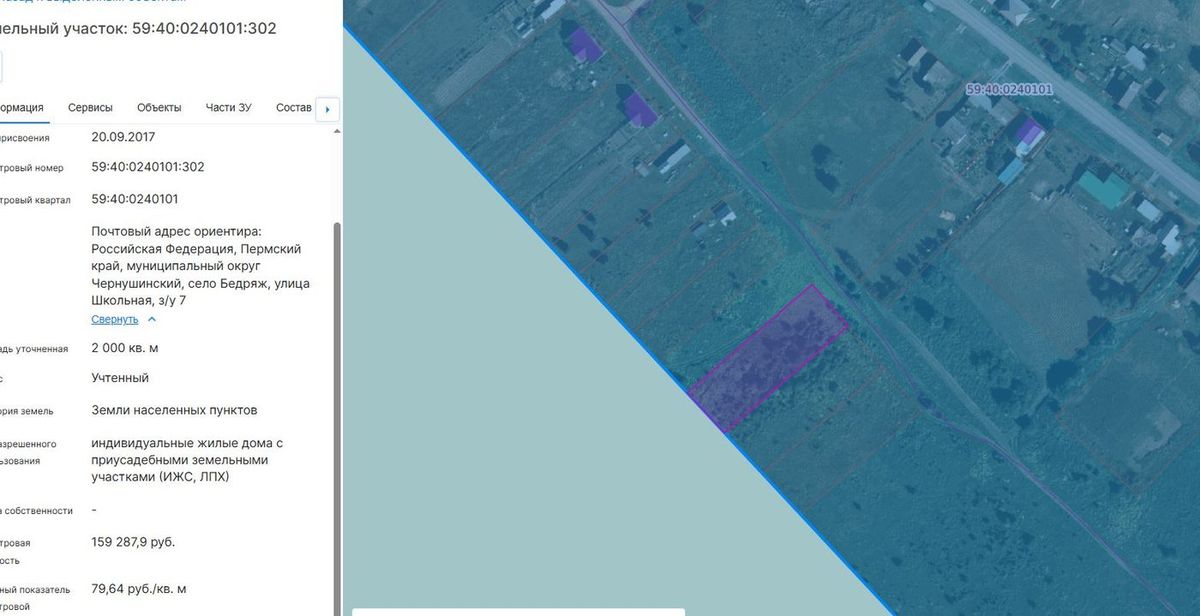This screenshot has width=1200, height=616.
Task: Select cadastral value 159 287,9 руб.
Action: tap(133, 542)
